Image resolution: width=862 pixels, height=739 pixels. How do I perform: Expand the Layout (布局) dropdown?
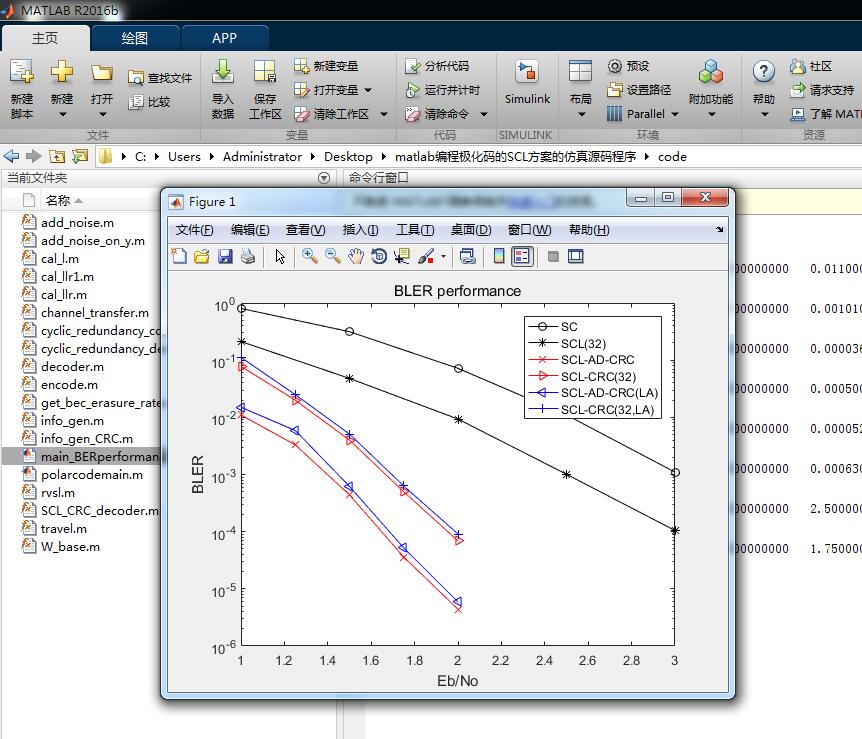581,115
